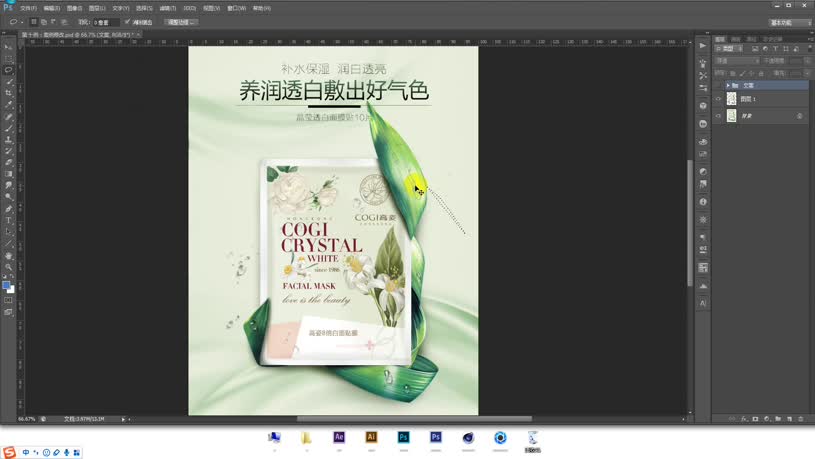This screenshot has width=815, height=459.
Task: Select the Hand tool
Action: (8, 255)
